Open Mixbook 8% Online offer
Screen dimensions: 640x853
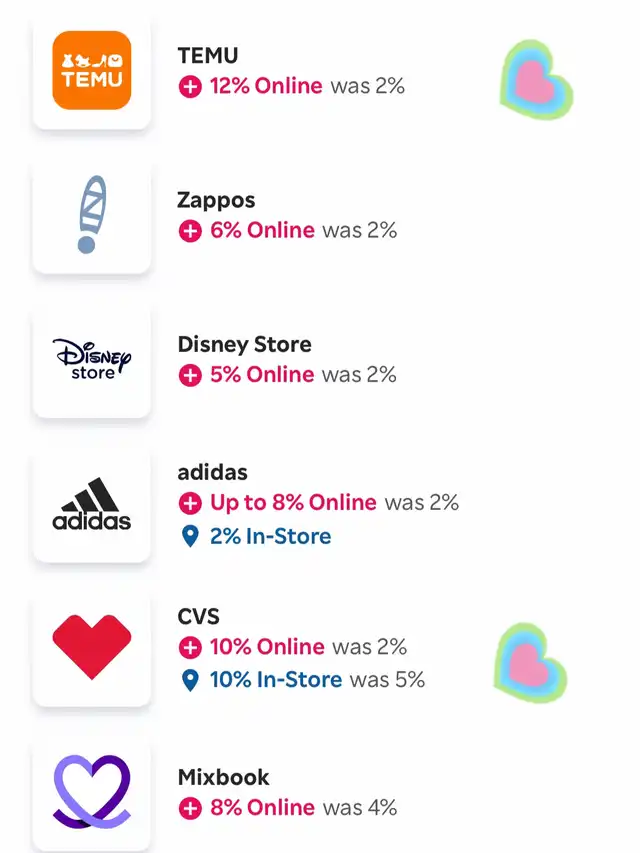[262, 808]
